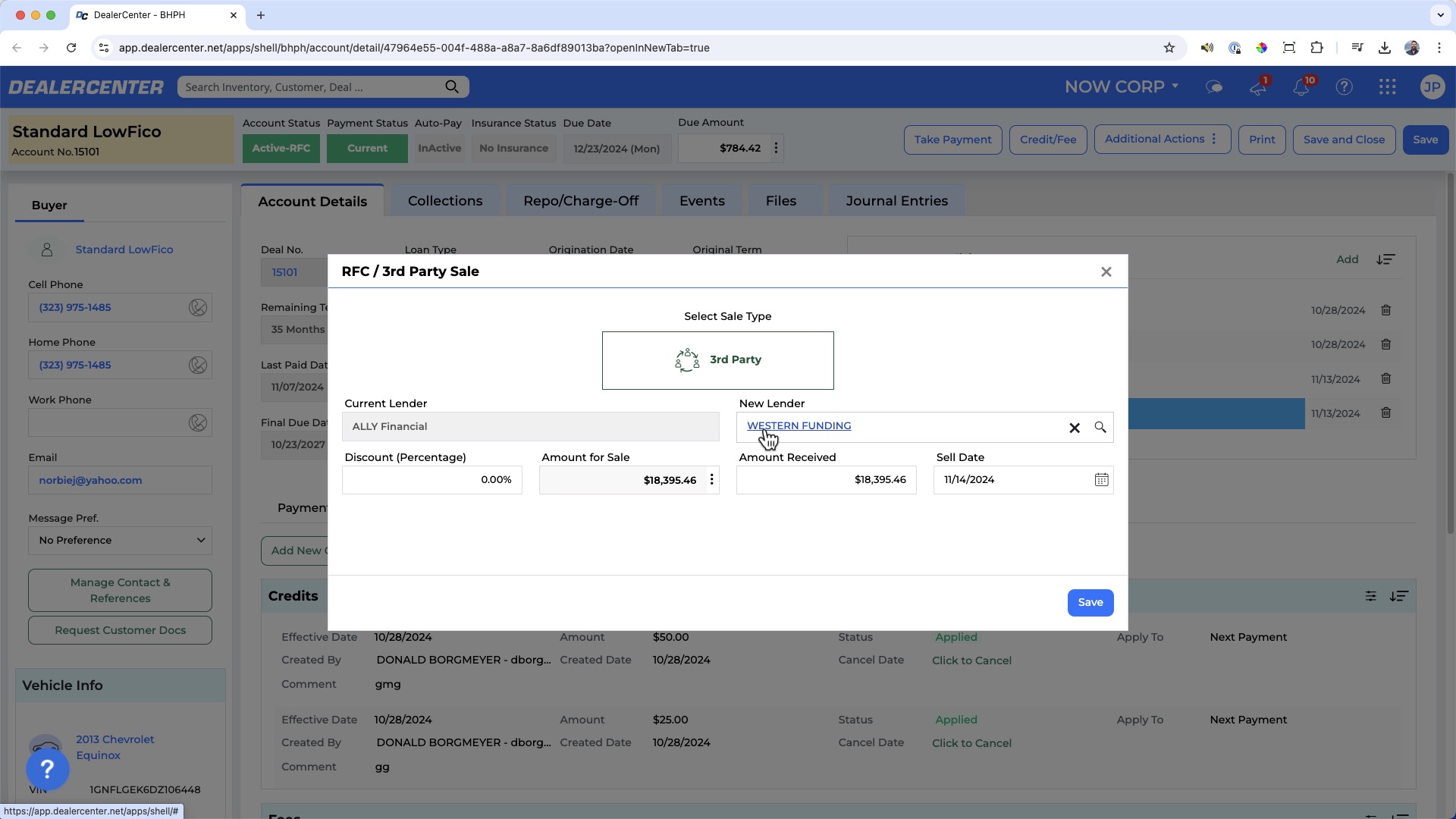
Task: Click the search icon in inventory search
Action: (x=452, y=86)
